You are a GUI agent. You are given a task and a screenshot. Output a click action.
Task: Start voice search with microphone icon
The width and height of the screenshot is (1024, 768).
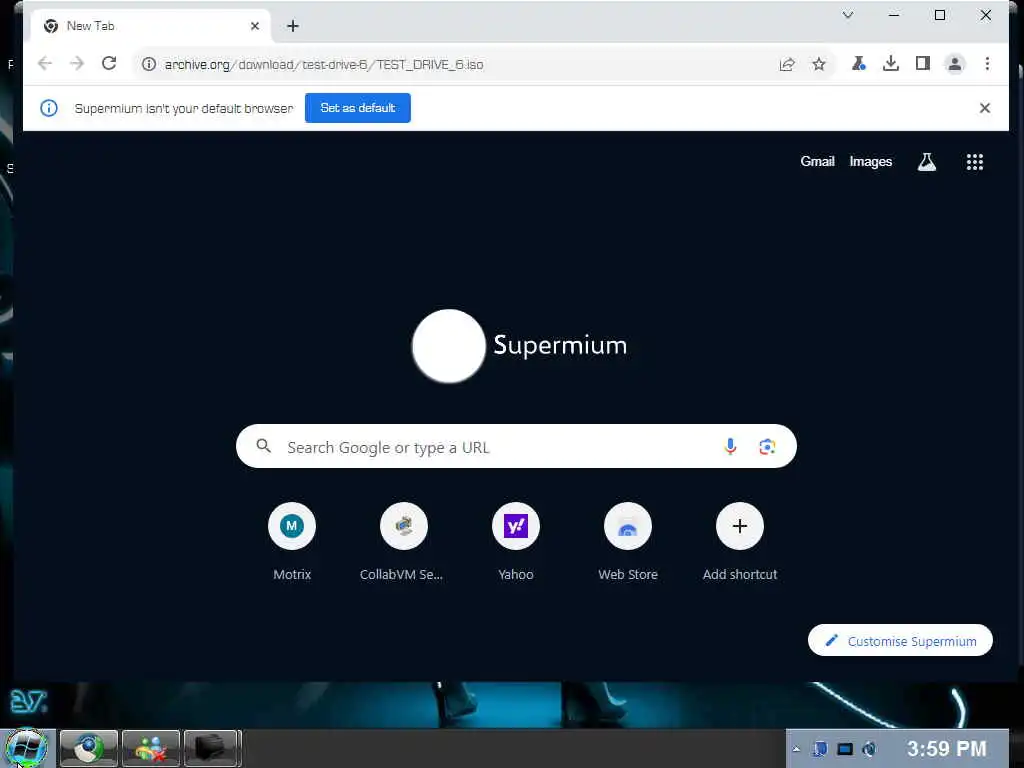pyautogui.click(x=730, y=447)
